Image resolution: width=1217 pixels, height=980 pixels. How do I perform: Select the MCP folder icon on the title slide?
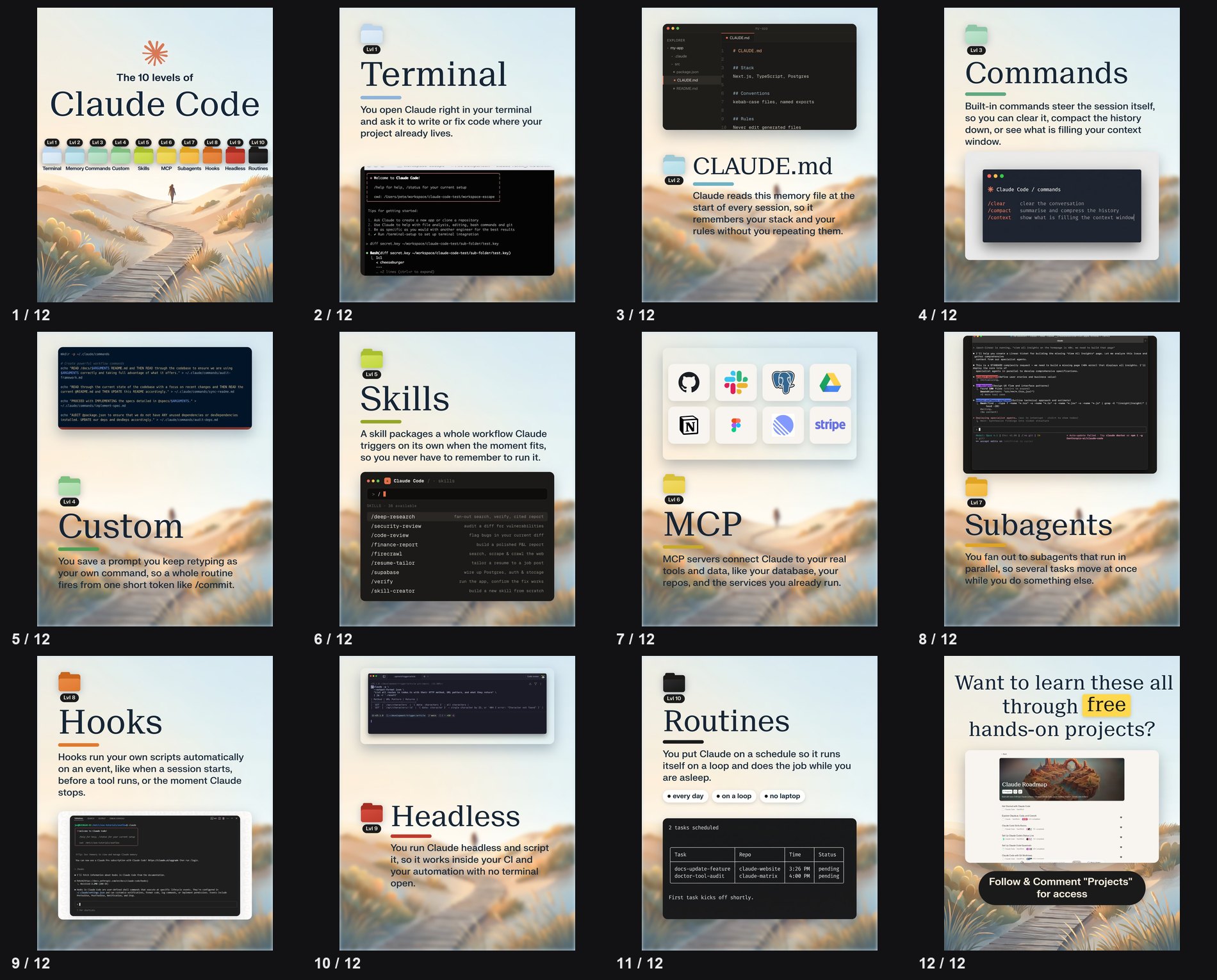167,156
